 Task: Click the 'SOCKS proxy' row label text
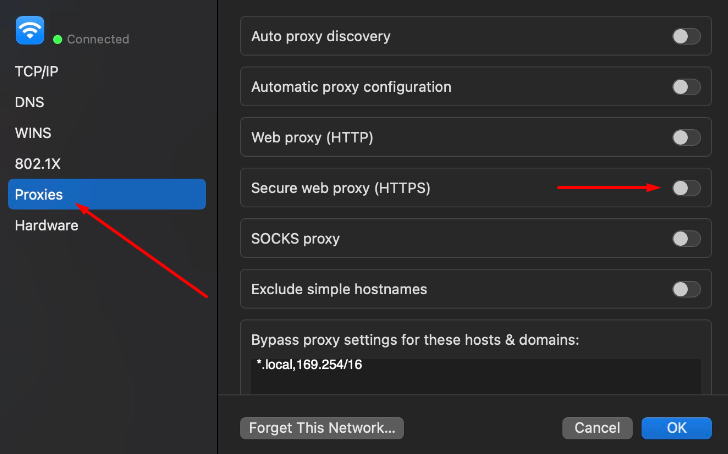click(x=295, y=239)
